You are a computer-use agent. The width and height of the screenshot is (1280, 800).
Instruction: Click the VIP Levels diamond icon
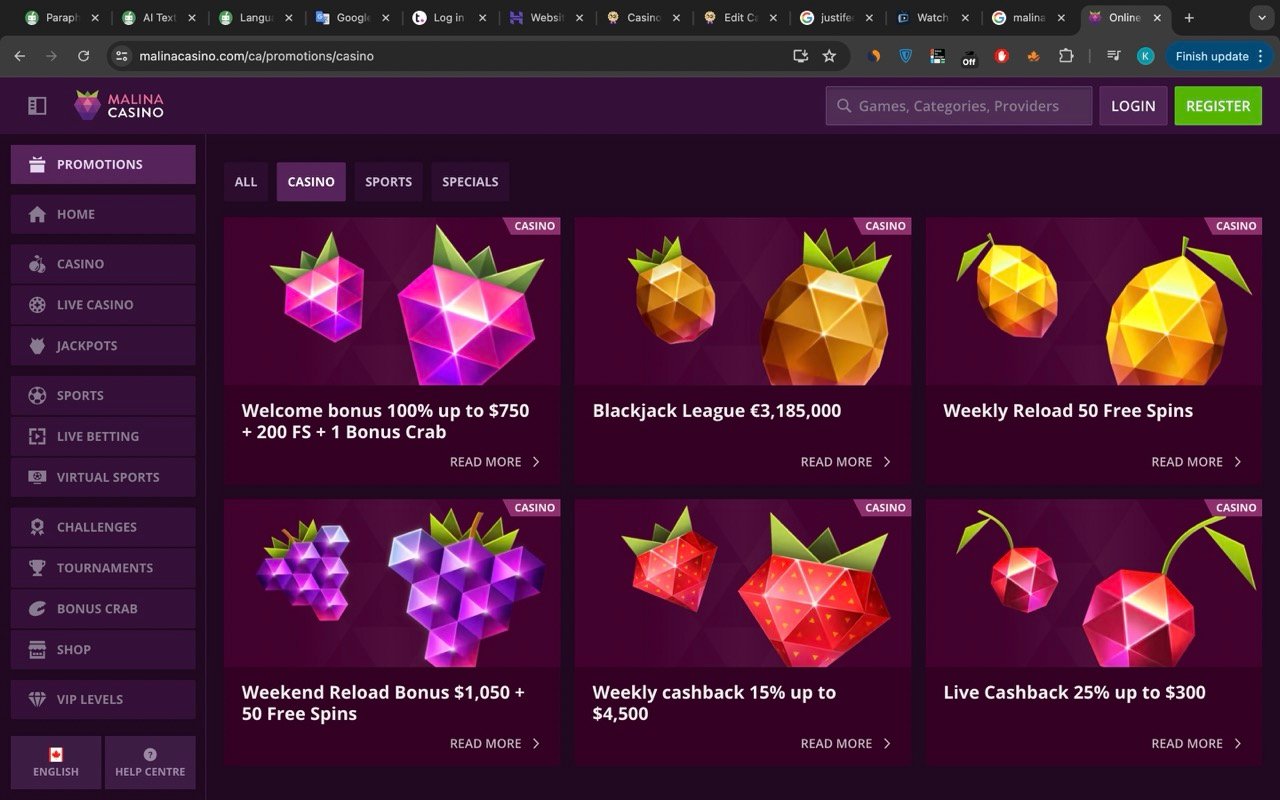point(37,700)
